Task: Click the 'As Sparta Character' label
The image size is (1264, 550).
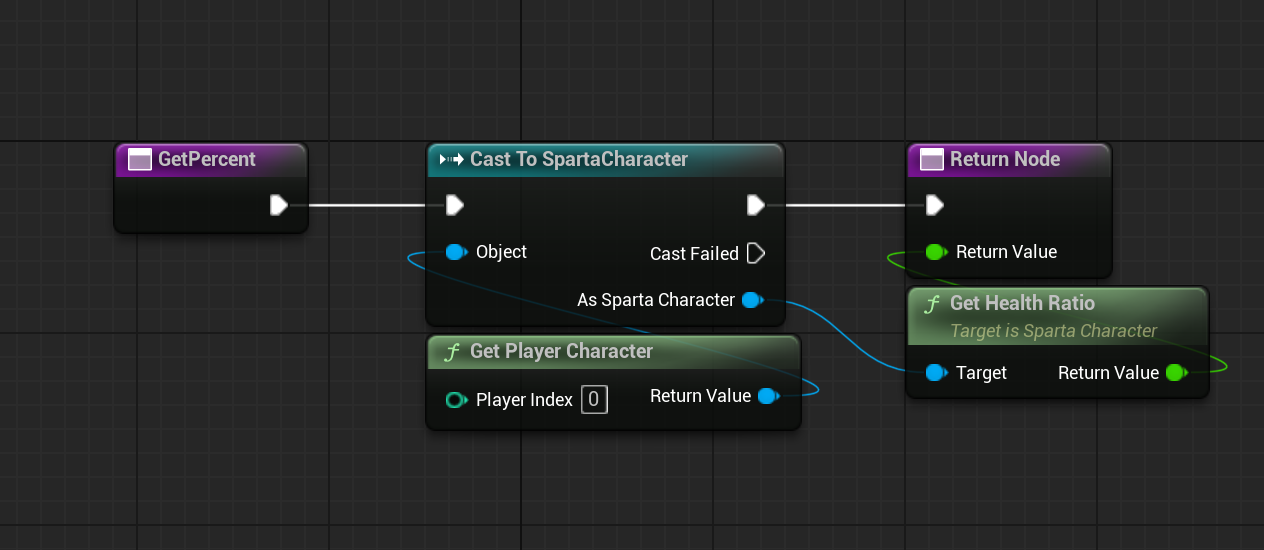Action: (656, 300)
